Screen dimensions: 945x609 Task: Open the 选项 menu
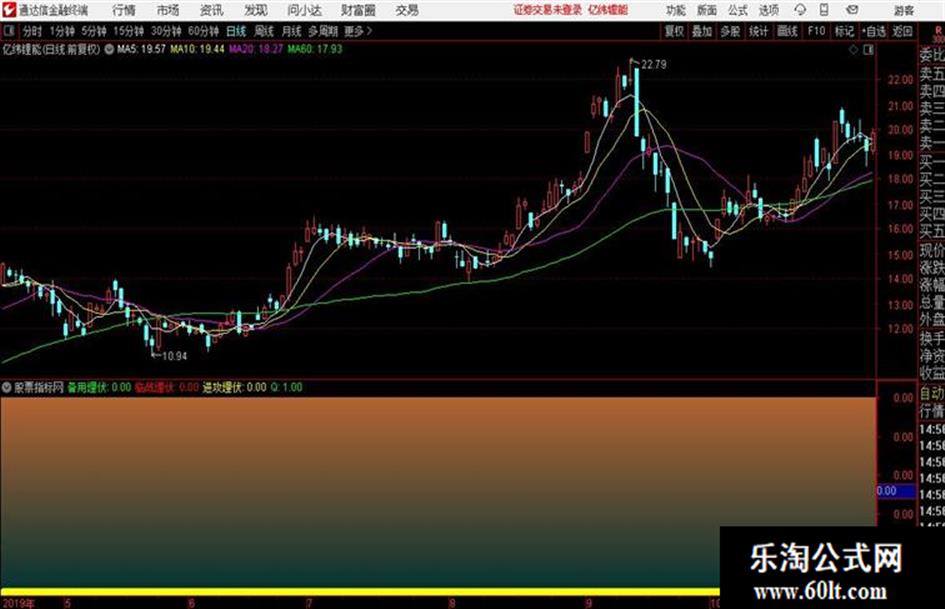[x=768, y=10]
